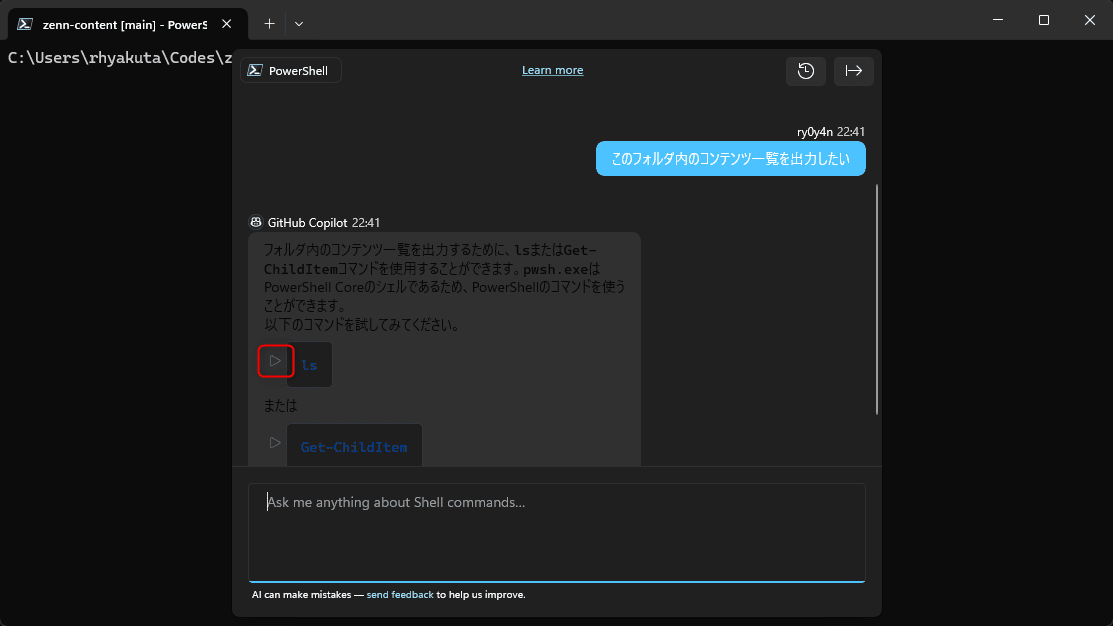This screenshot has width=1113, height=626.
Task: Open a new terminal tab with plus
Action: (x=269, y=24)
